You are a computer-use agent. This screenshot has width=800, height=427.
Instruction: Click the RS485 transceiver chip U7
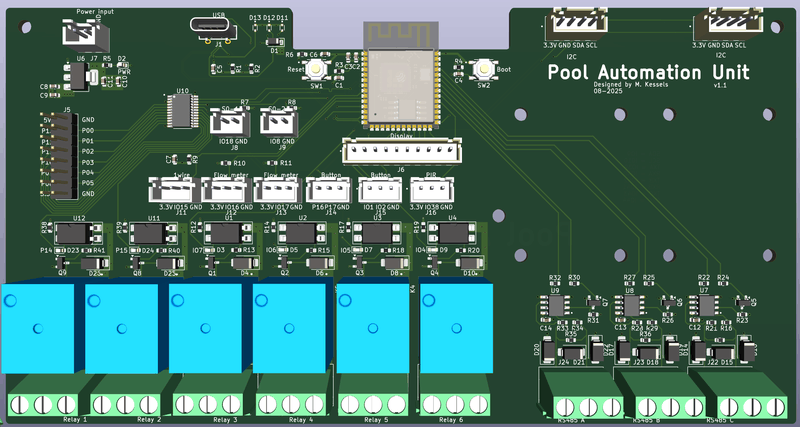point(707,306)
